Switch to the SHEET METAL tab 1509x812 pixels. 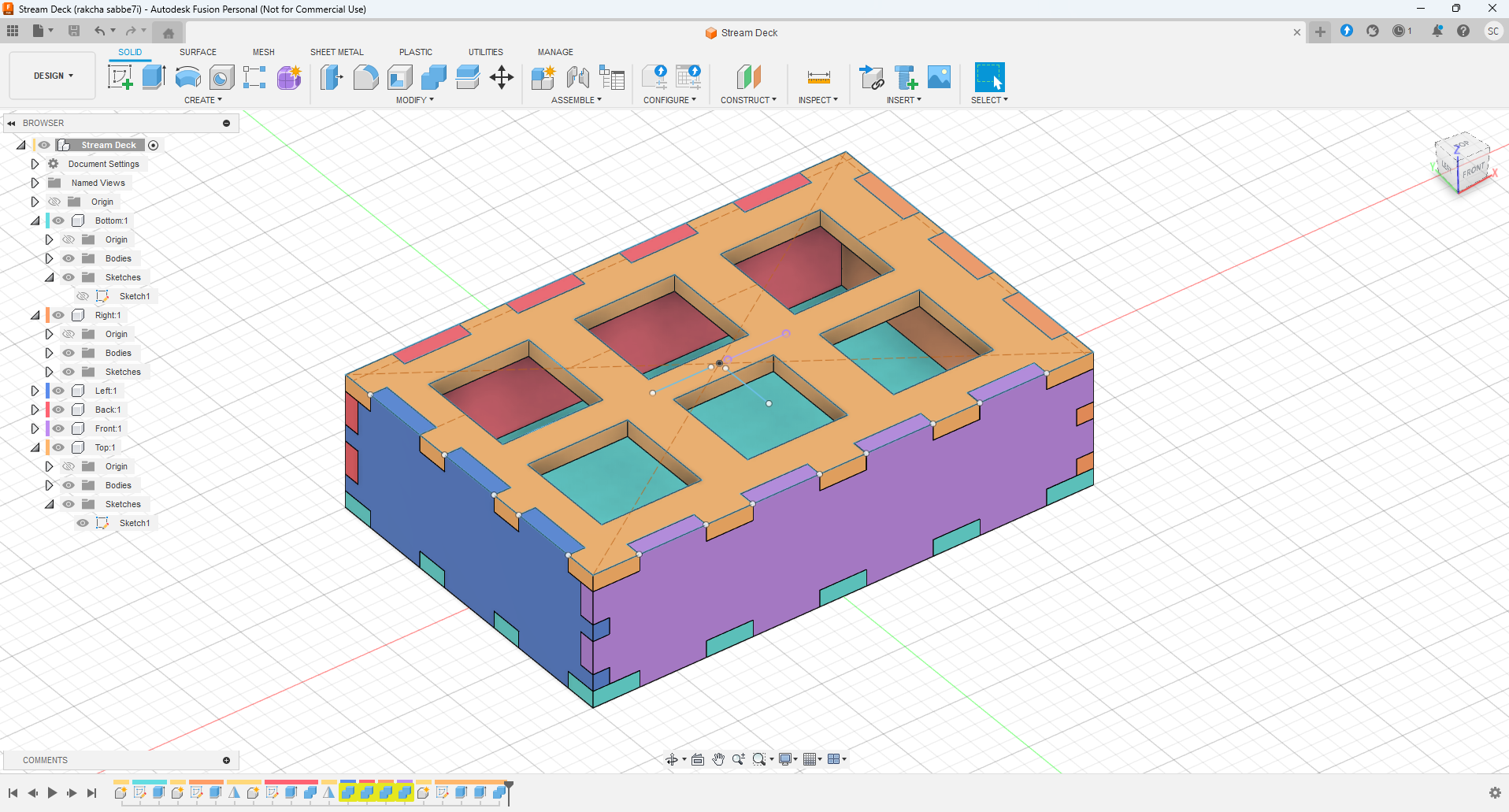click(336, 52)
